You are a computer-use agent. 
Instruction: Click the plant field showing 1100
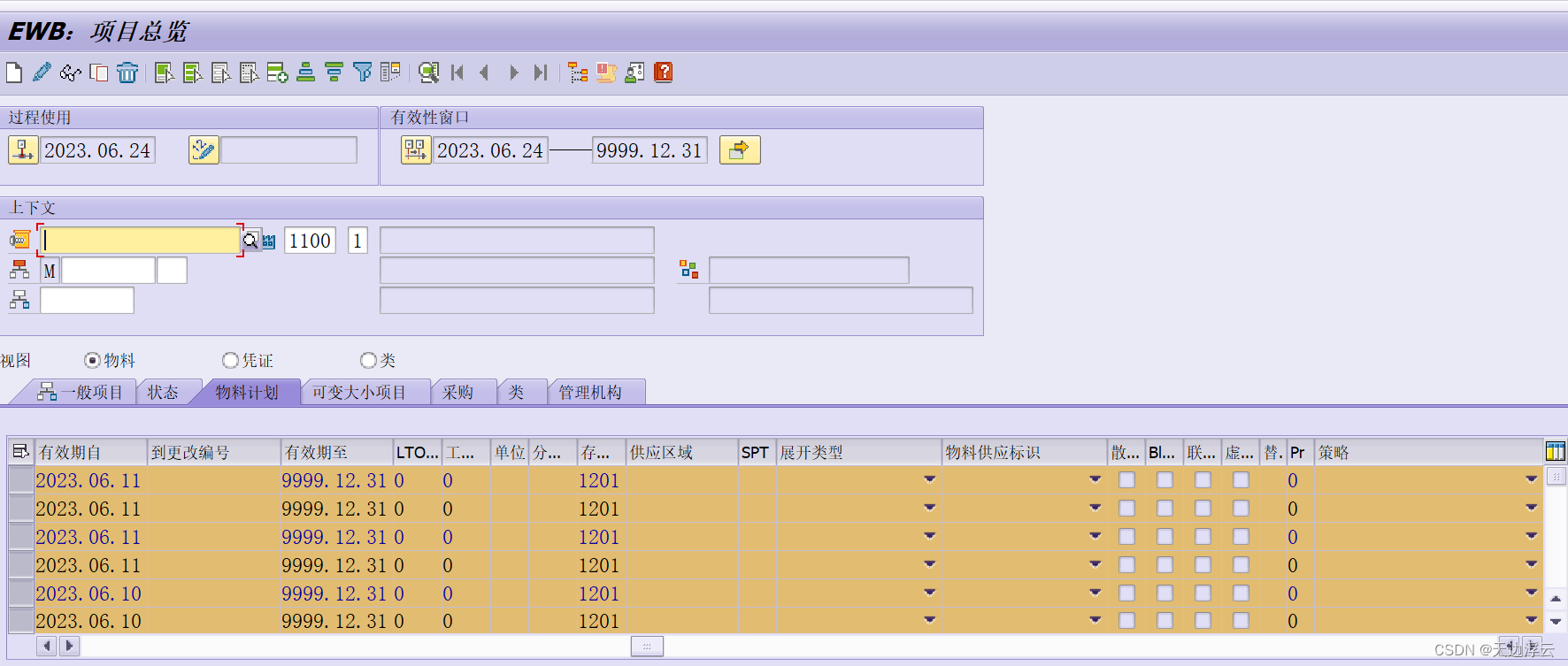[311, 241]
